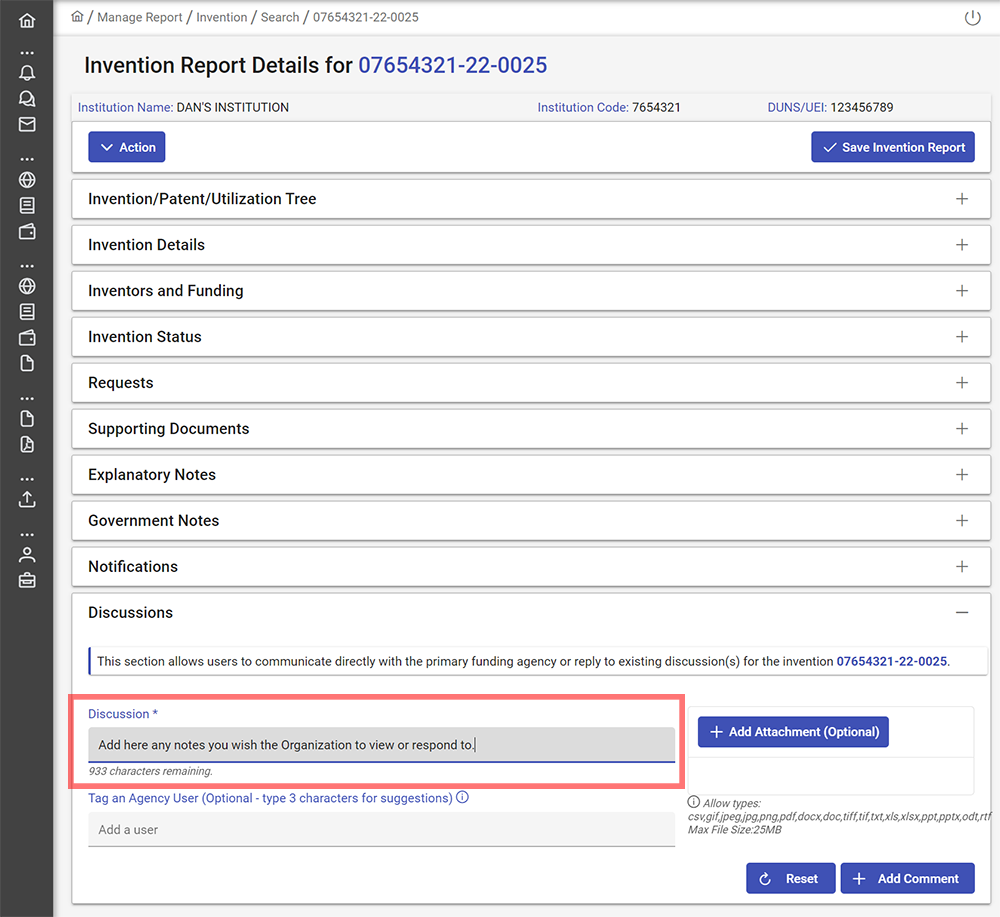Open the Action dropdown button
This screenshot has height=917, width=1000.
click(127, 147)
